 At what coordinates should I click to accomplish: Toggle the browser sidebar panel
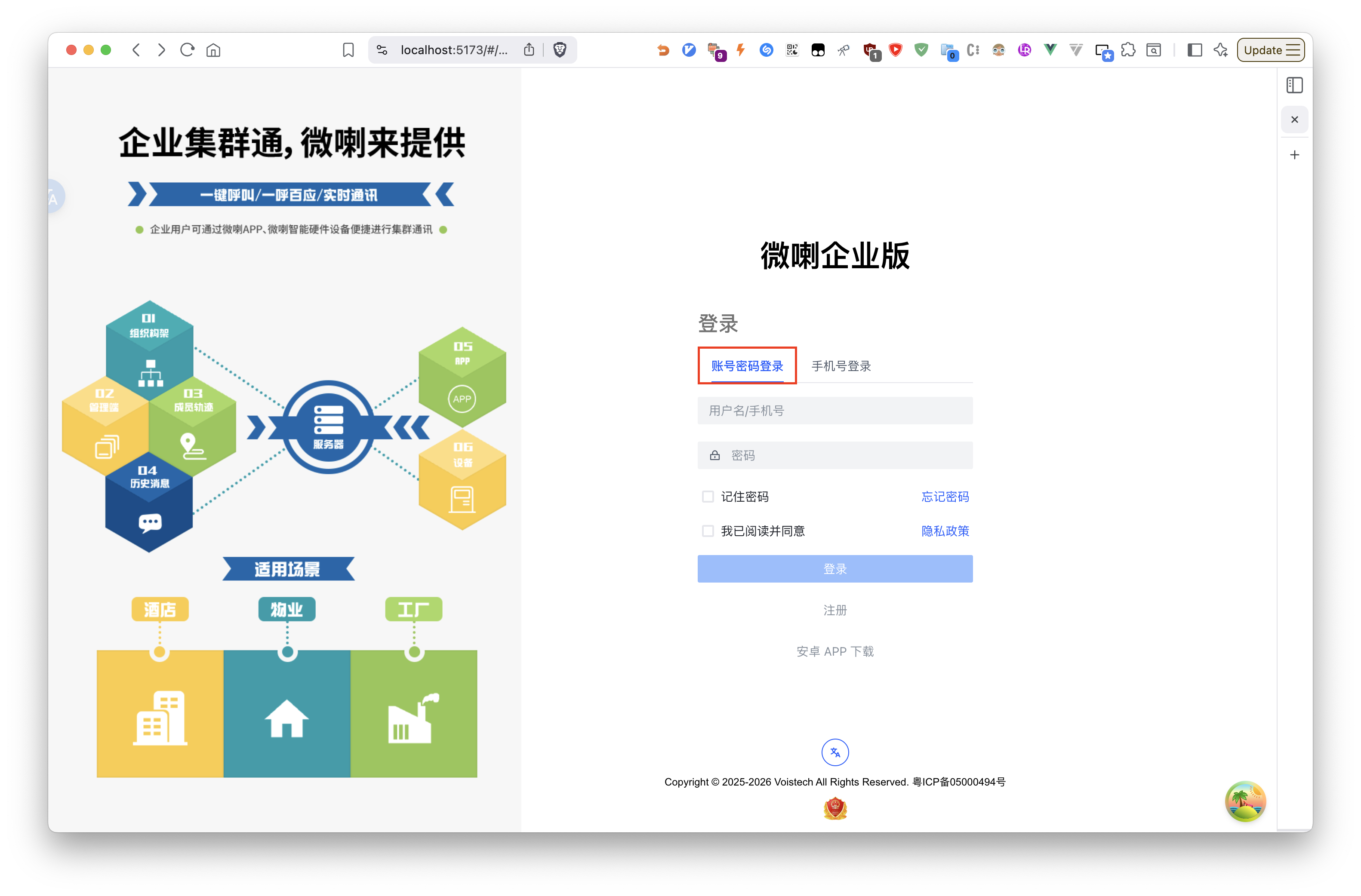pyautogui.click(x=1195, y=50)
